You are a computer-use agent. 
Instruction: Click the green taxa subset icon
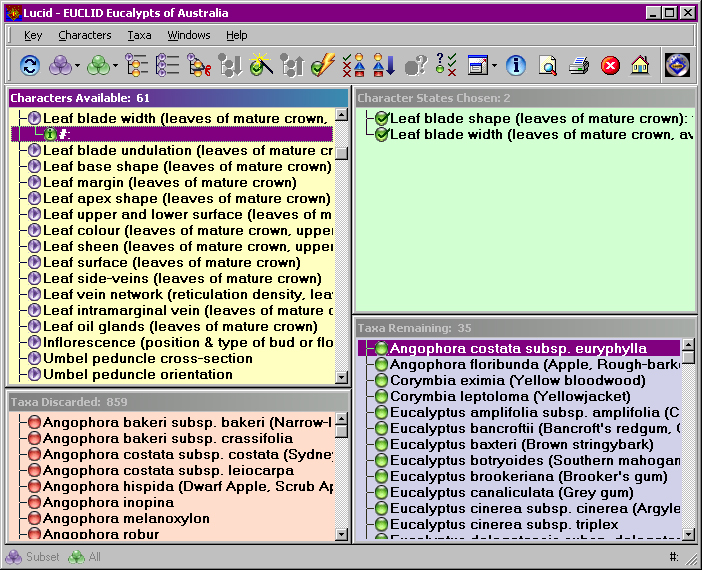point(98,66)
